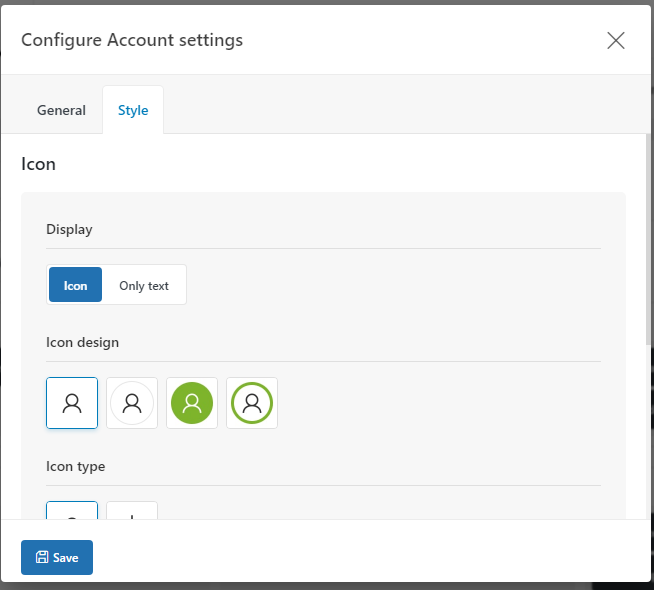Click the floppy disk icon on Save
Viewport: 654px width, 590px height.
(x=42, y=557)
